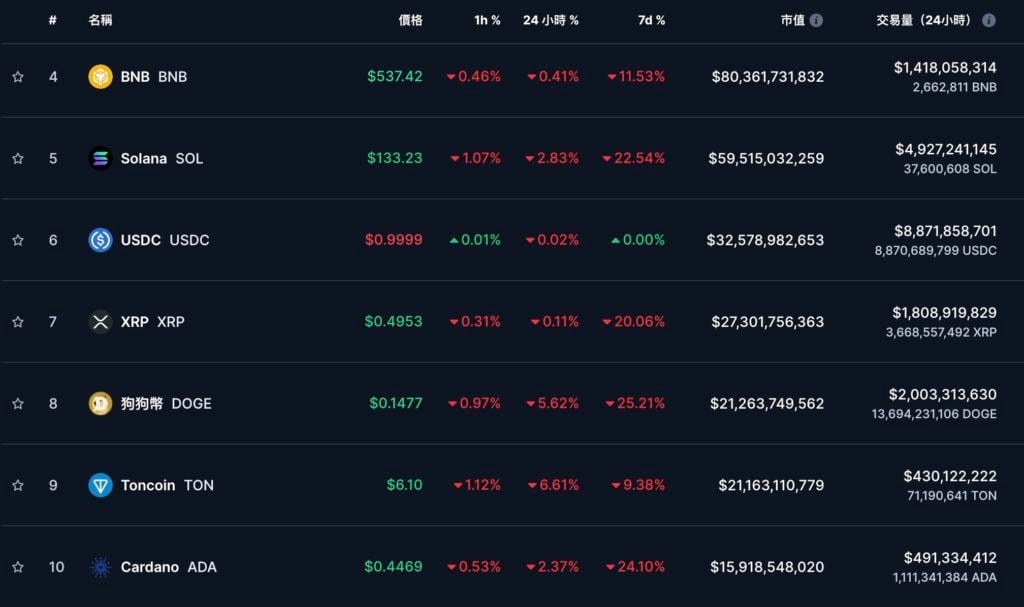Show info icon for 交易量 (24小時)
The height and width of the screenshot is (607, 1024).
(x=988, y=20)
